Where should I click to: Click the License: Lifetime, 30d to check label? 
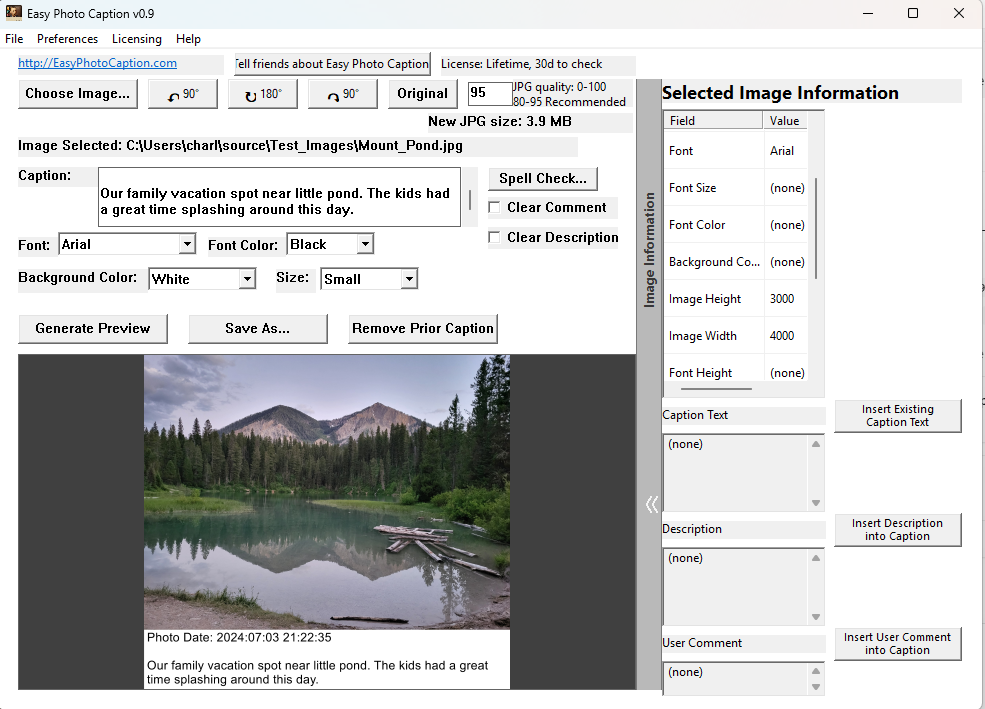coord(521,64)
